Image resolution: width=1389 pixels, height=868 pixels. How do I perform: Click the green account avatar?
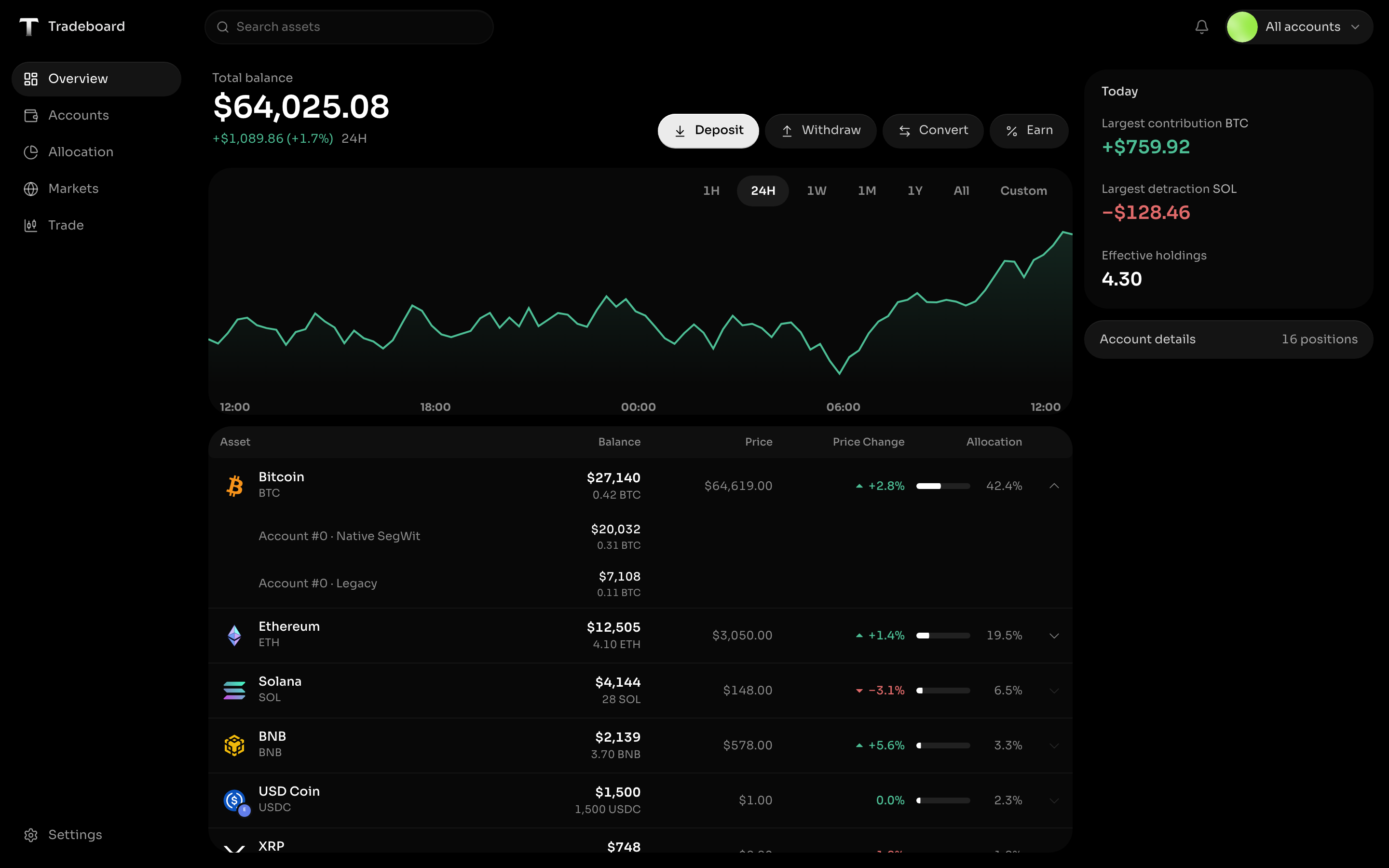1241,27
